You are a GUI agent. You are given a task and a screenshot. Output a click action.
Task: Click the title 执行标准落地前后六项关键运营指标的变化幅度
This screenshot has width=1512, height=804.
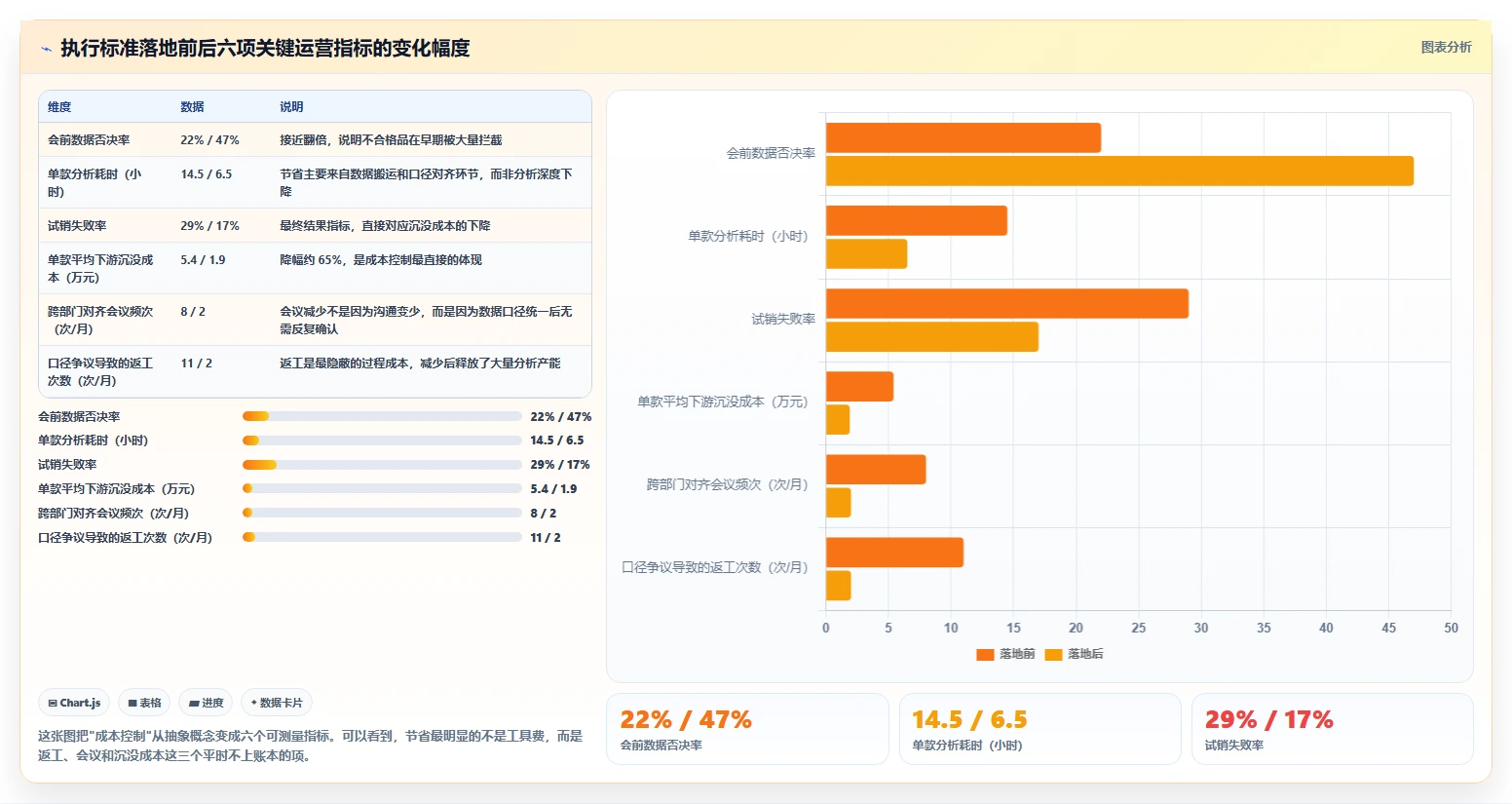(265, 49)
